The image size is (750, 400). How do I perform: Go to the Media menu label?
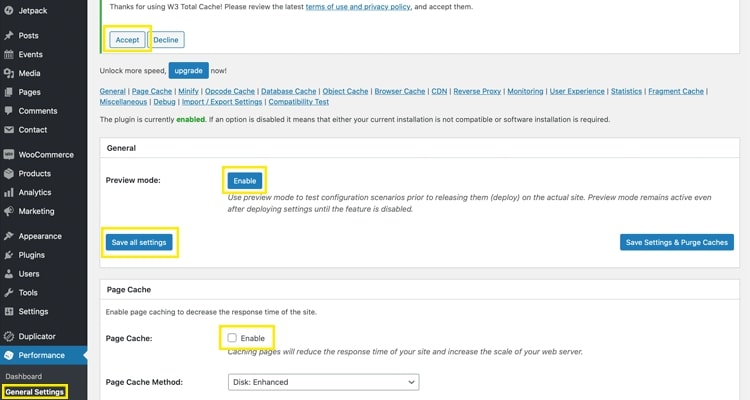click(x=29, y=73)
